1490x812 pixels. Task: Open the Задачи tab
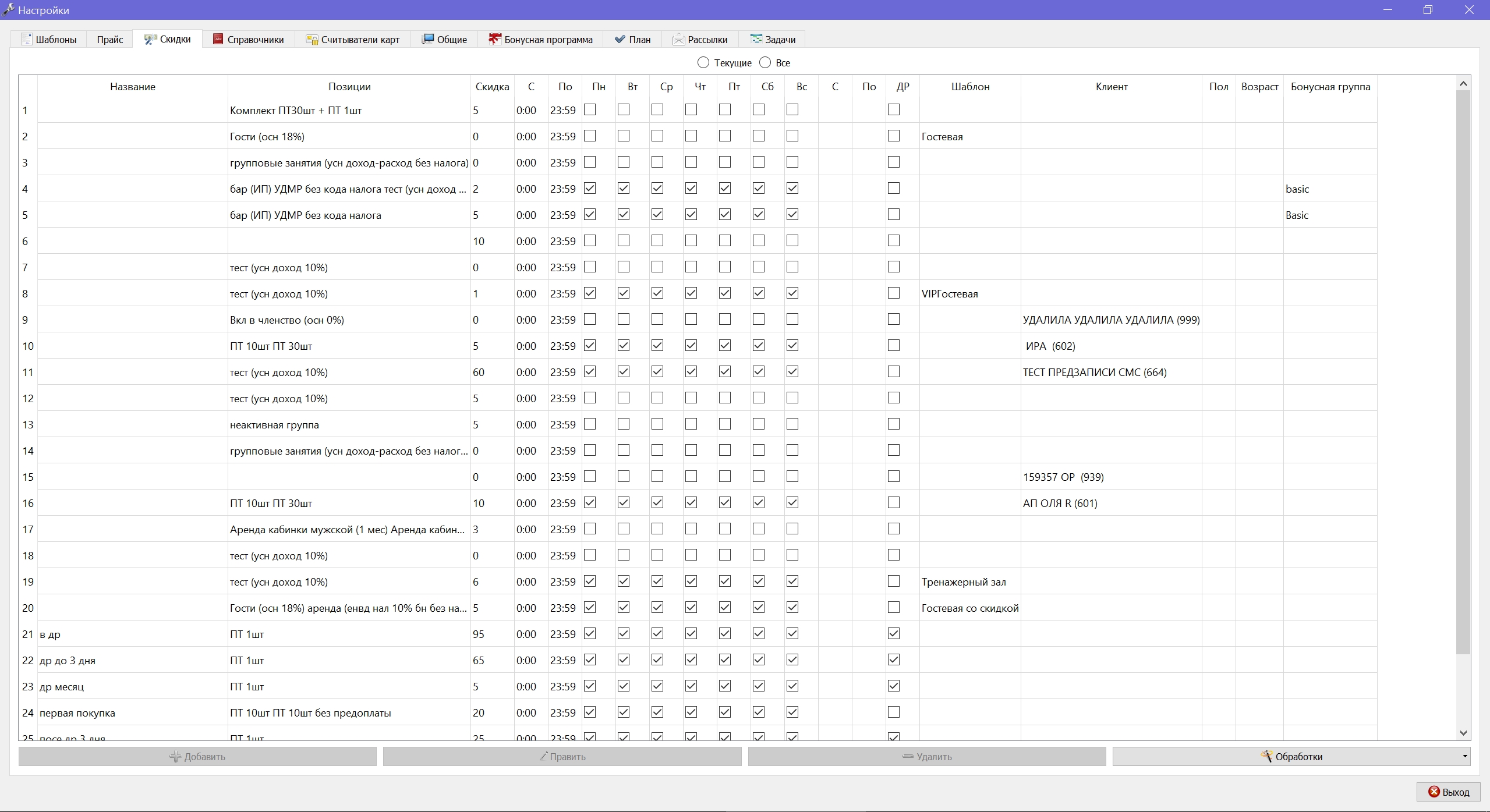coord(773,40)
